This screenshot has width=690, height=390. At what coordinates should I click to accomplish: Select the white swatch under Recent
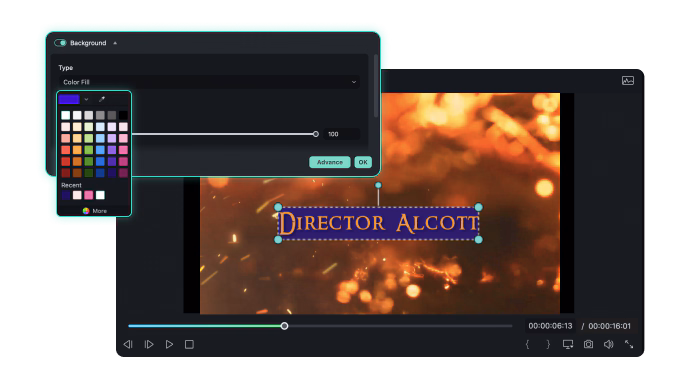tap(100, 195)
